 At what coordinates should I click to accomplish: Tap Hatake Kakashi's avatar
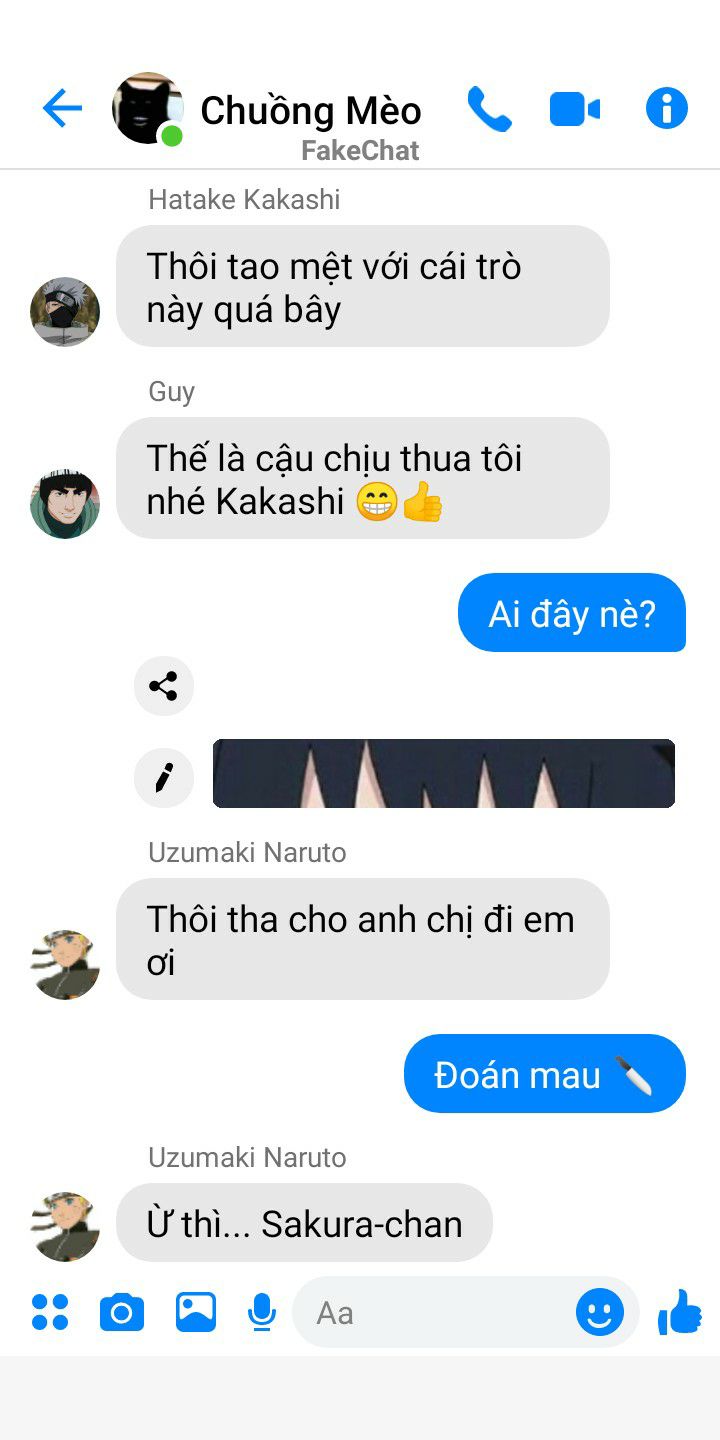[65, 312]
